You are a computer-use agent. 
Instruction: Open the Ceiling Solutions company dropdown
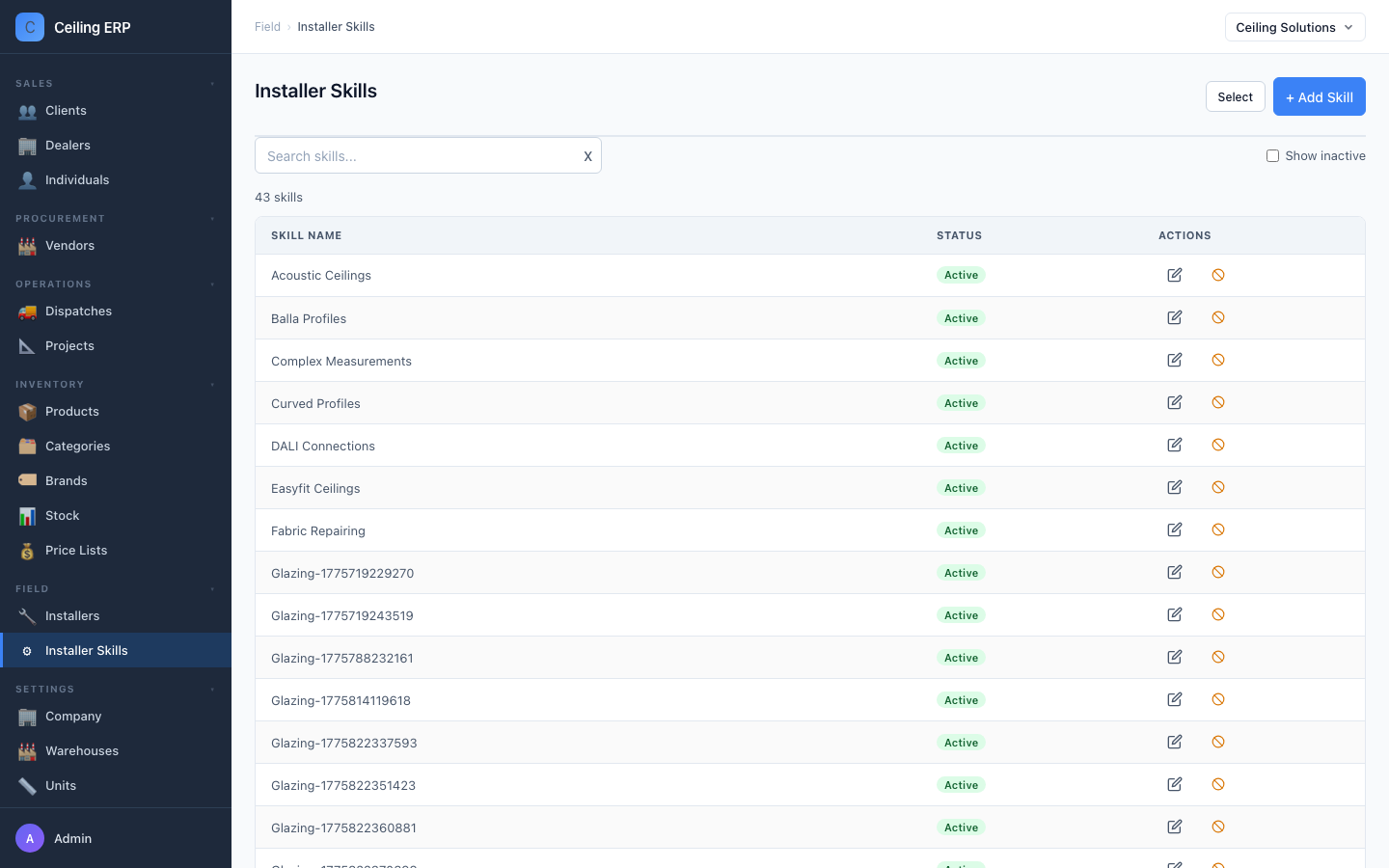[x=1294, y=27]
